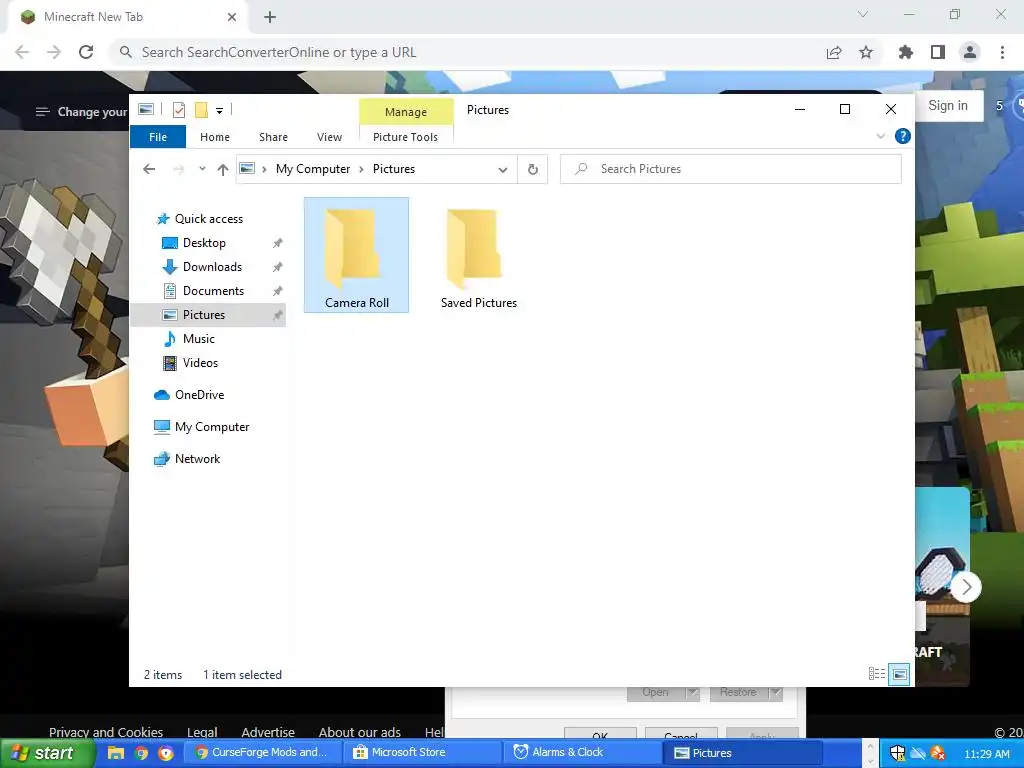1024x768 pixels.
Task: Open Chrome Extensions puzzle icon
Action: point(906,52)
